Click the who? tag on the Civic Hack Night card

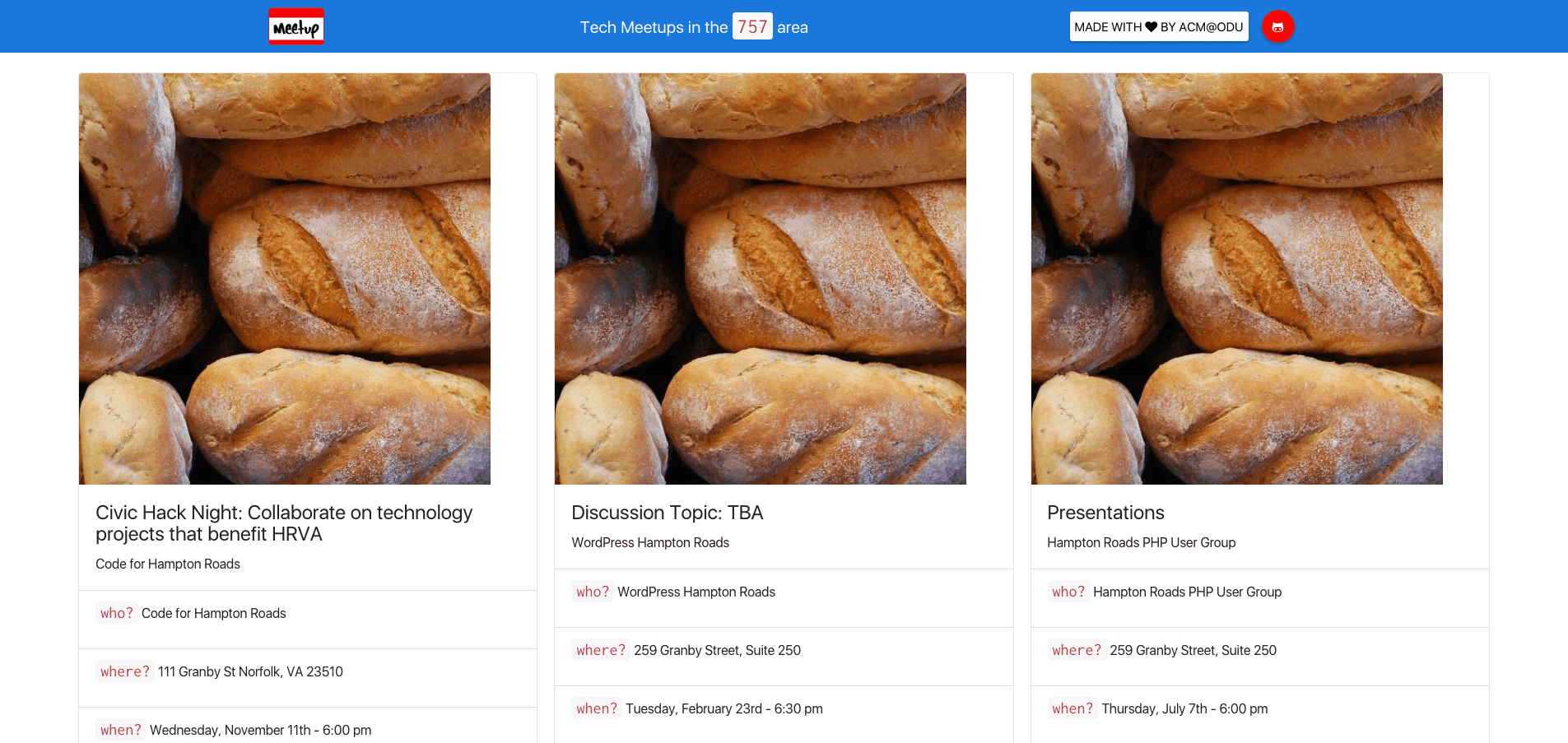click(x=116, y=612)
